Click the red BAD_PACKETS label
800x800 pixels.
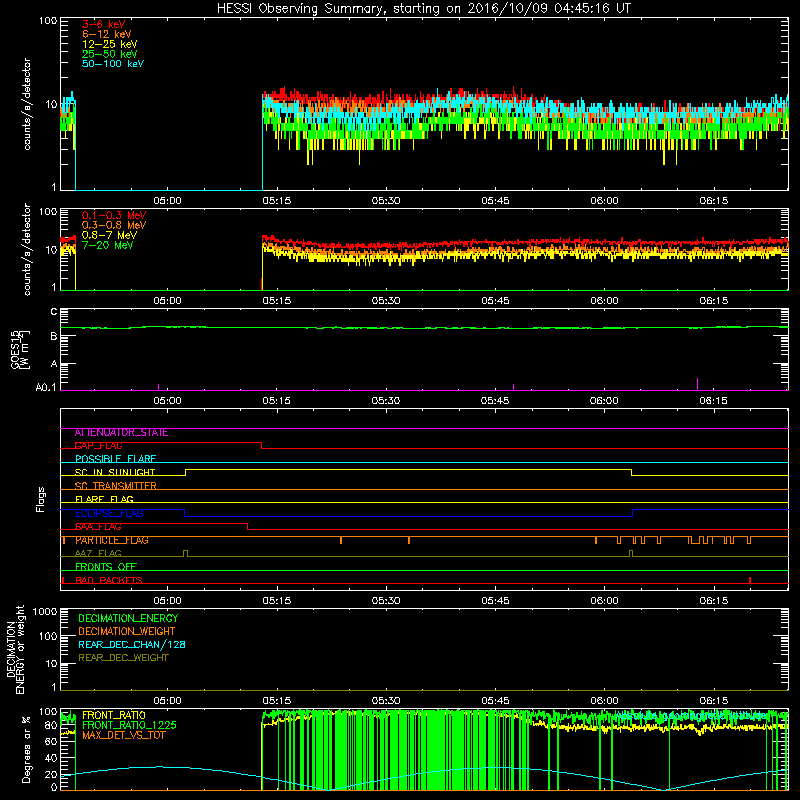point(109,581)
